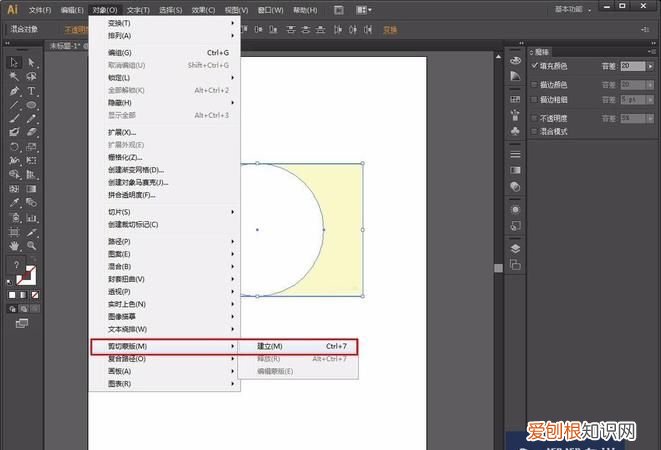
Task: Enable the 不透明度 checkbox
Action: [x=534, y=118]
